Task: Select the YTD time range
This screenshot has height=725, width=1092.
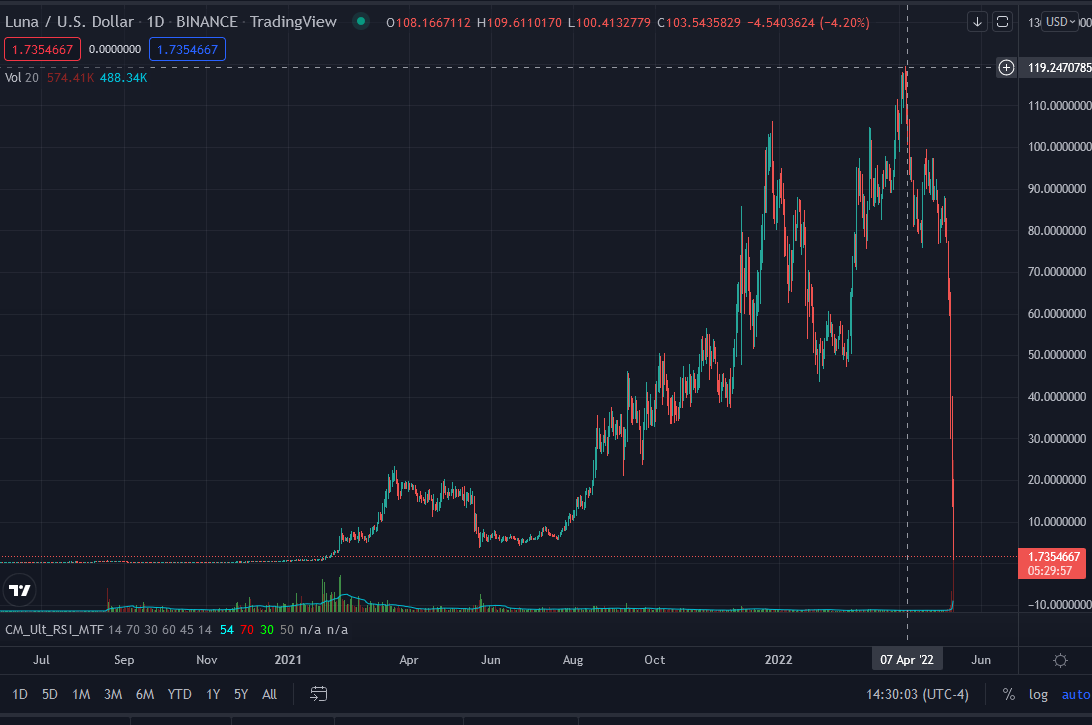Action: click(x=179, y=694)
